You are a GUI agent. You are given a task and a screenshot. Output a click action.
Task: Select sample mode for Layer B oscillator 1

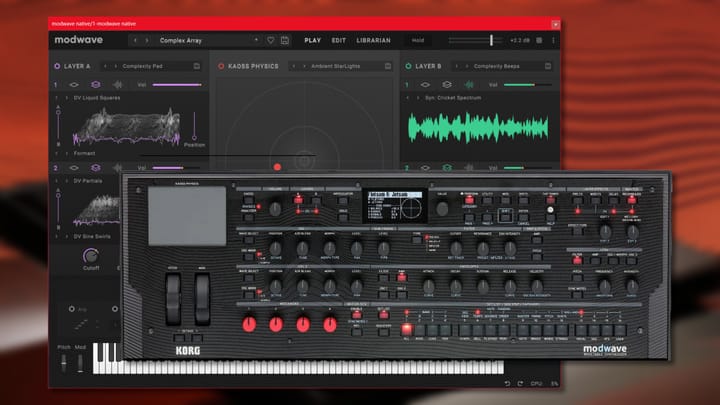[469, 85]
